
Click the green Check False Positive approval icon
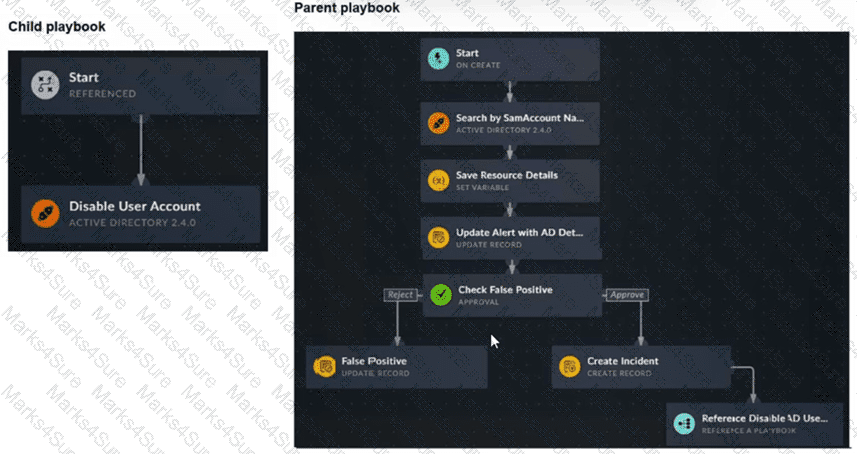pyautogui.click(x=441, y=295)
